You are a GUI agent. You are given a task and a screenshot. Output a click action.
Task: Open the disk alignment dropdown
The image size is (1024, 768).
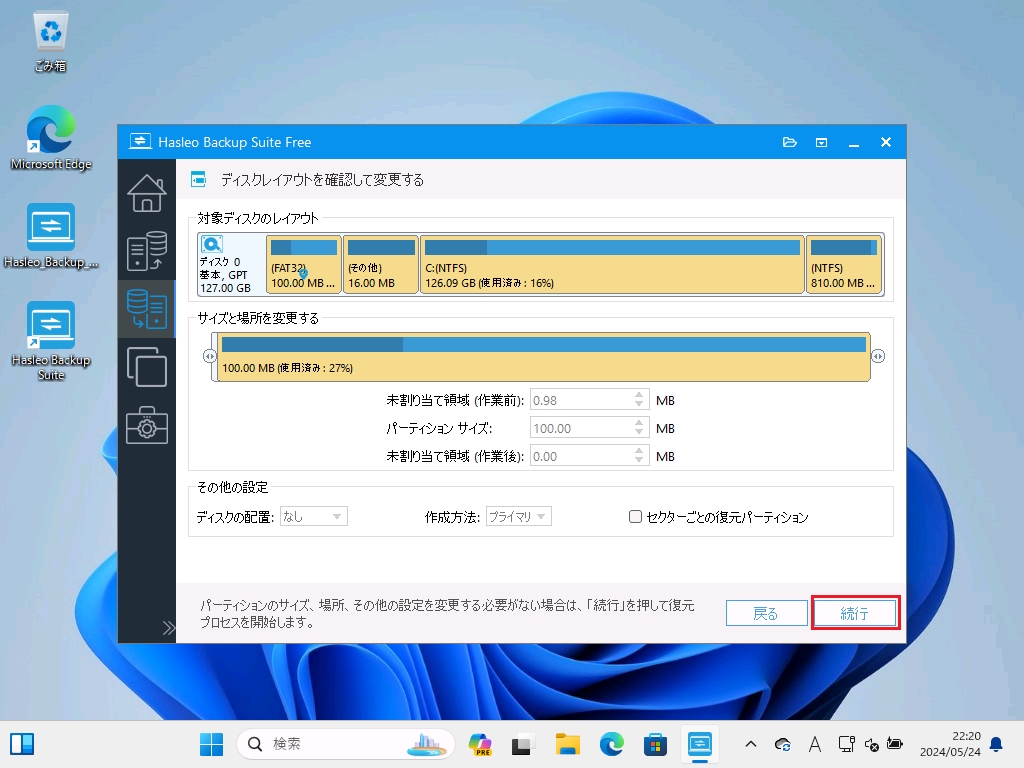pos(313,517)
